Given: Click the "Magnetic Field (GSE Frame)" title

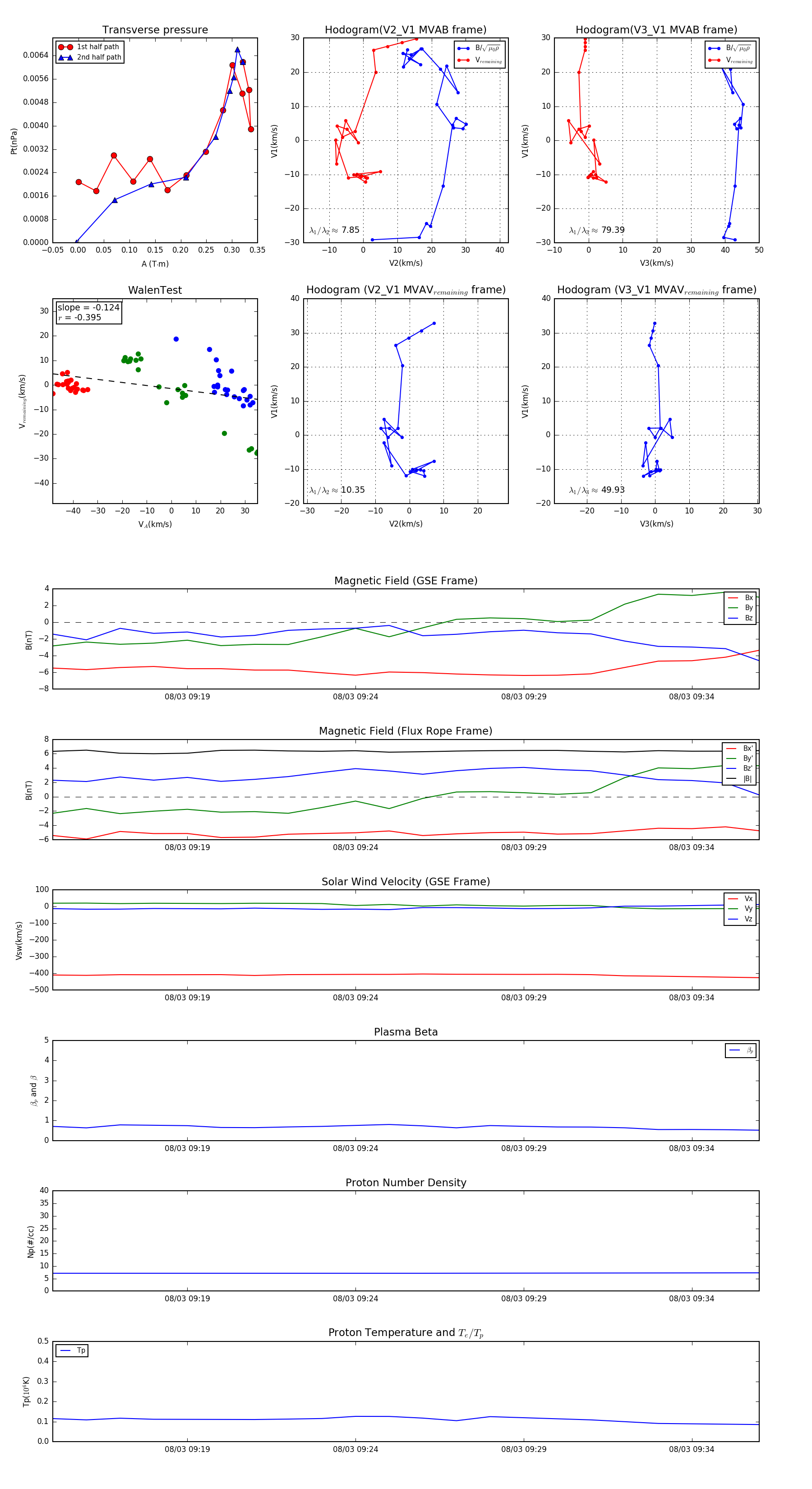Looking at the screenshot, I should [406, 581].
